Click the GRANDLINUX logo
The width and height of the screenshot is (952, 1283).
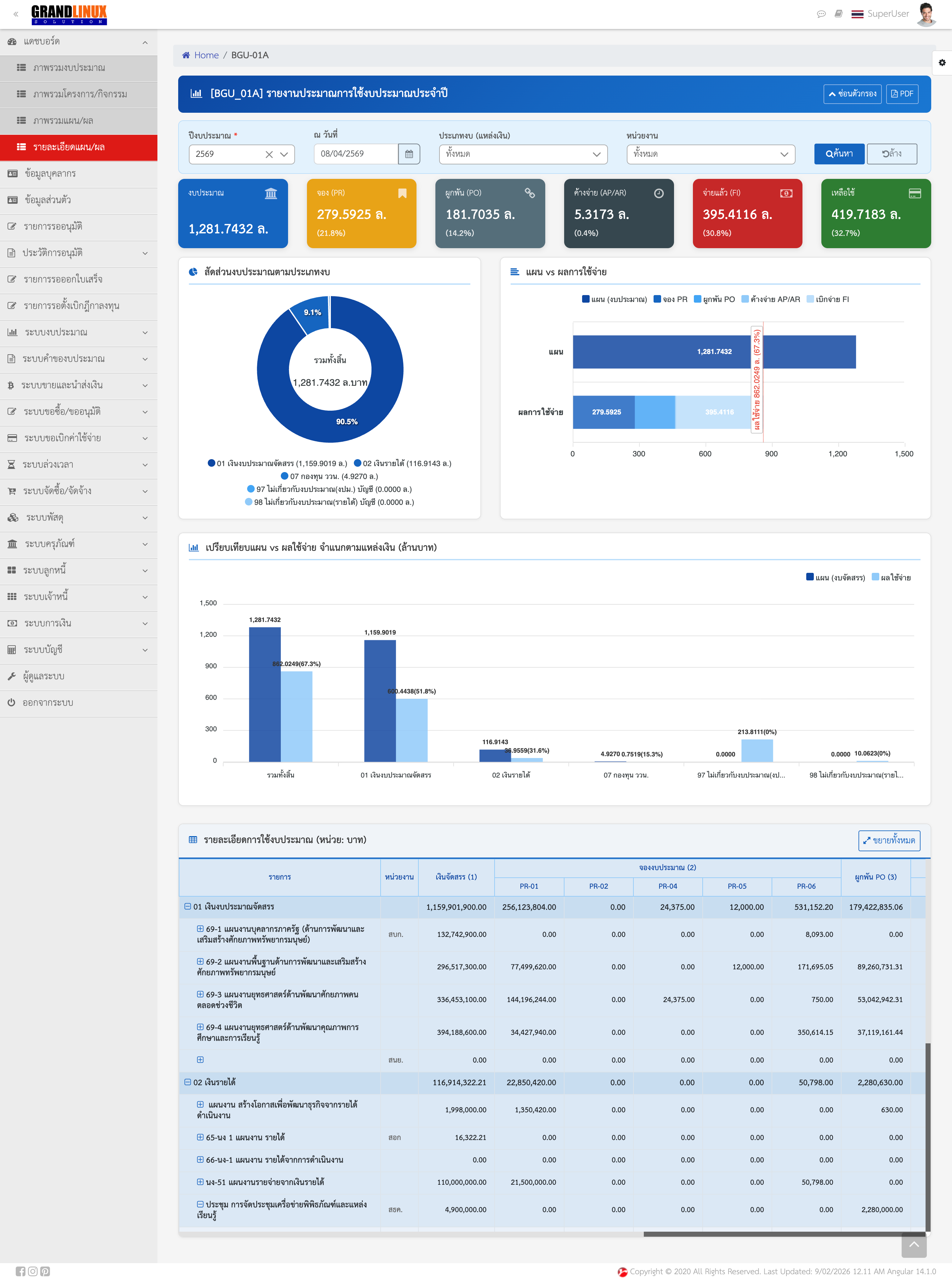[69, 14]
